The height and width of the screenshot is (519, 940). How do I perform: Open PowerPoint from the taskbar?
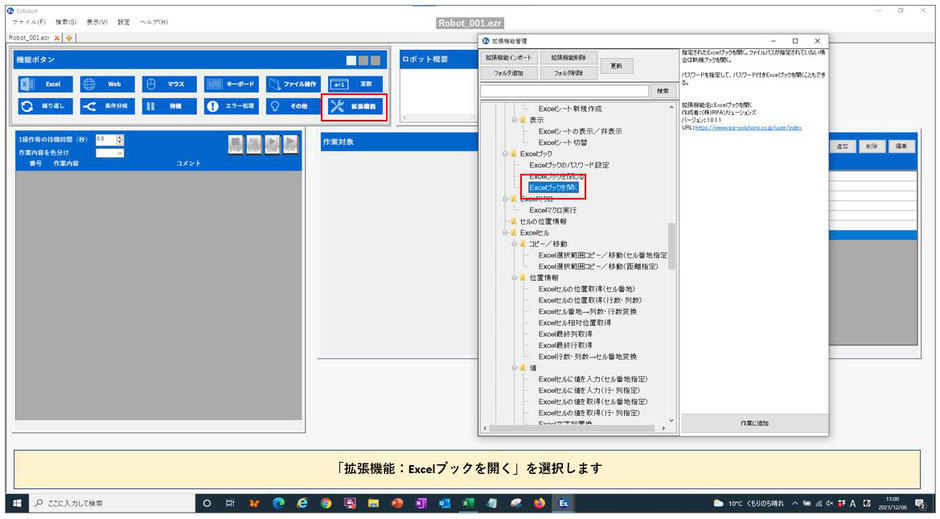pyautogui.click(x=397, y=503)
